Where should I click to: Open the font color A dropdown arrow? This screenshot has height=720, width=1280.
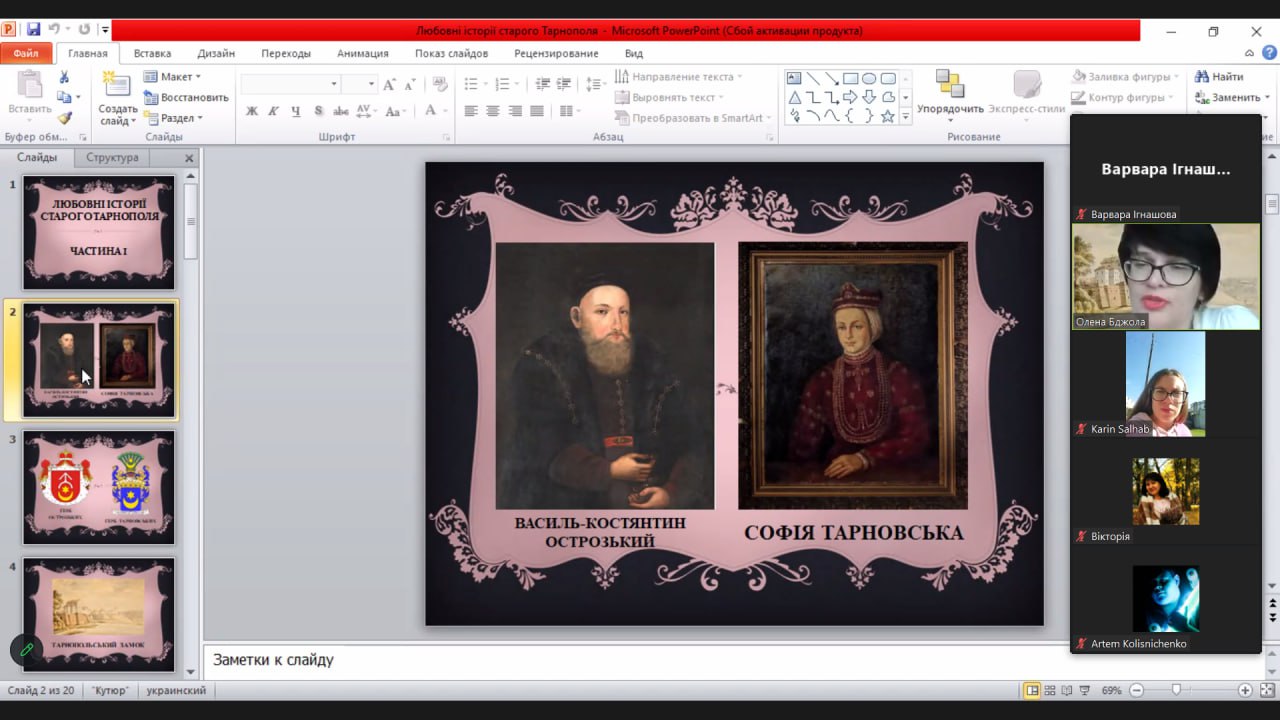(445, 111)
